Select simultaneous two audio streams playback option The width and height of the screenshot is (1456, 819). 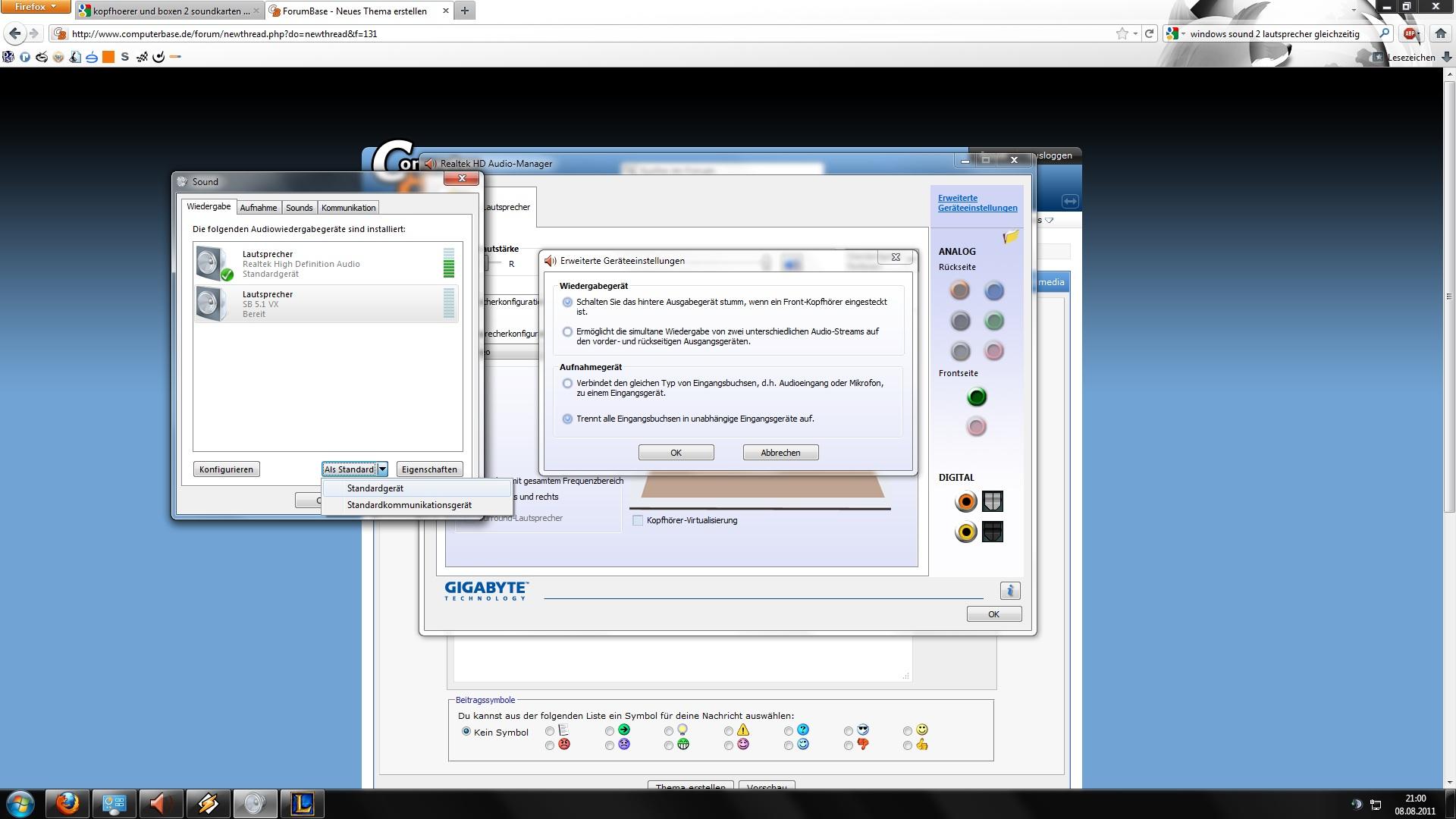pyautogui.click(x=567, y=331)
